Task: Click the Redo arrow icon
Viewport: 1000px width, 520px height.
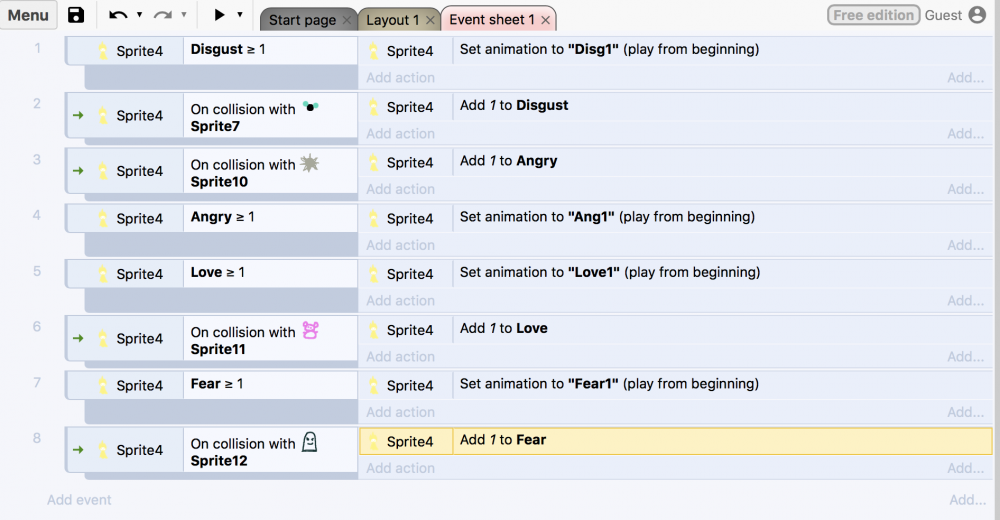Action: [163, 15]
